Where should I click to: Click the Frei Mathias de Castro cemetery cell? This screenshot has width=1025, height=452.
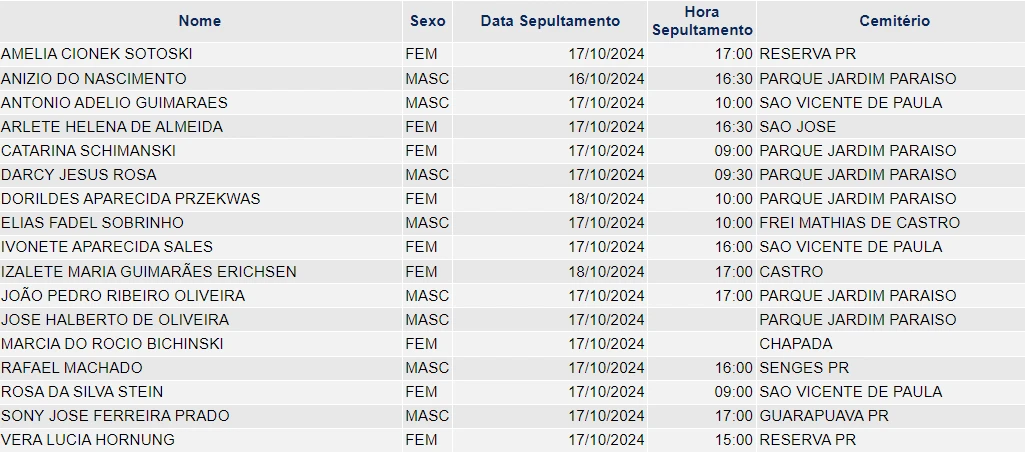coord(859,223)
